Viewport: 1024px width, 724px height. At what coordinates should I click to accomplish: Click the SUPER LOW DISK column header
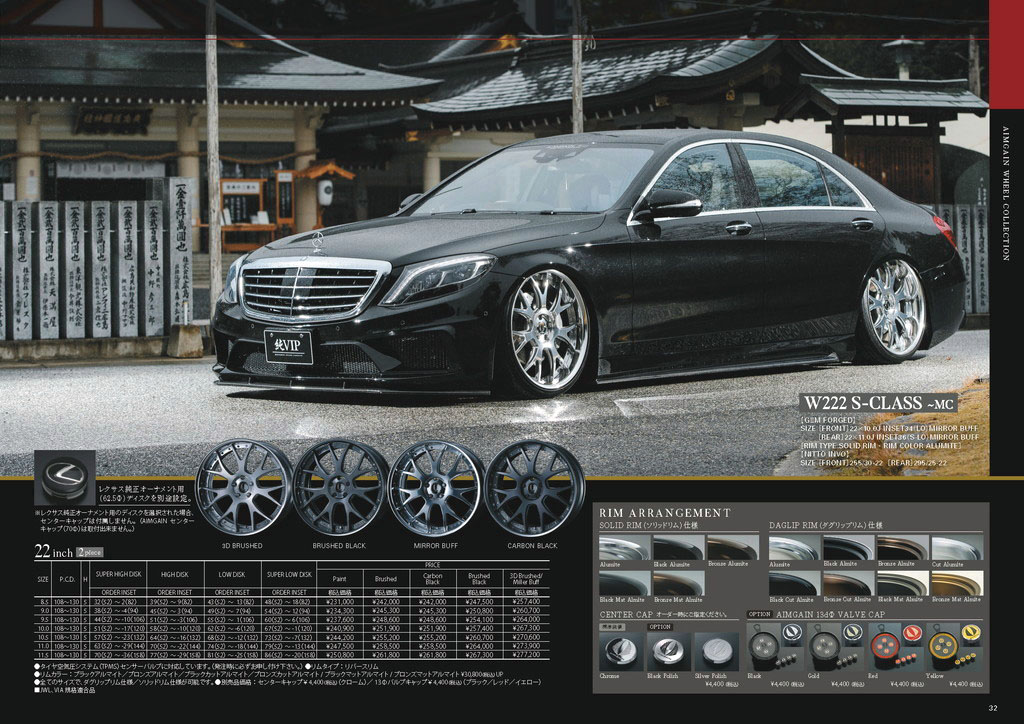pos(289,574)
